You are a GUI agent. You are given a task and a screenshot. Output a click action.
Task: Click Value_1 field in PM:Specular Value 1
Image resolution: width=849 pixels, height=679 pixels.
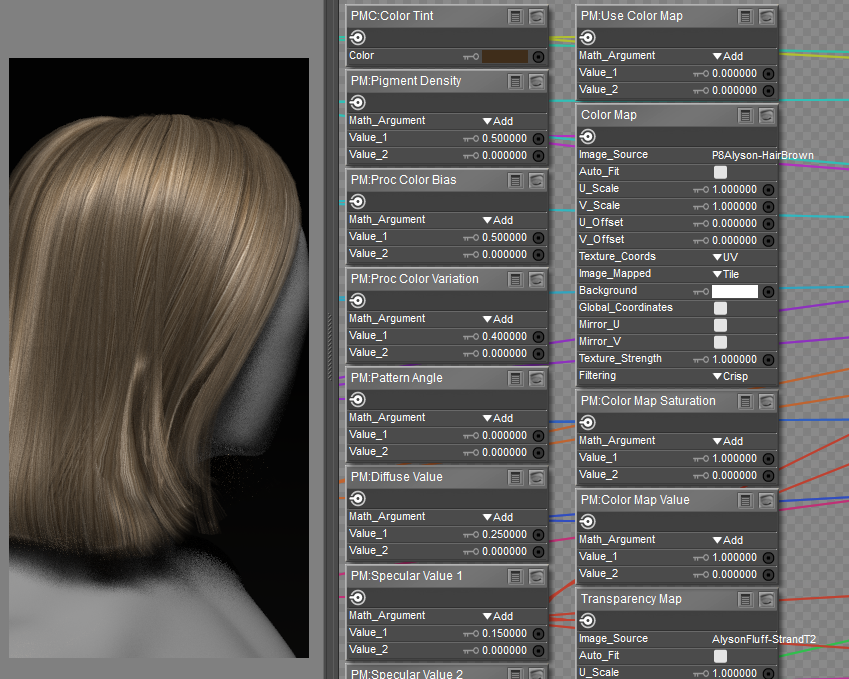(504, 633)
